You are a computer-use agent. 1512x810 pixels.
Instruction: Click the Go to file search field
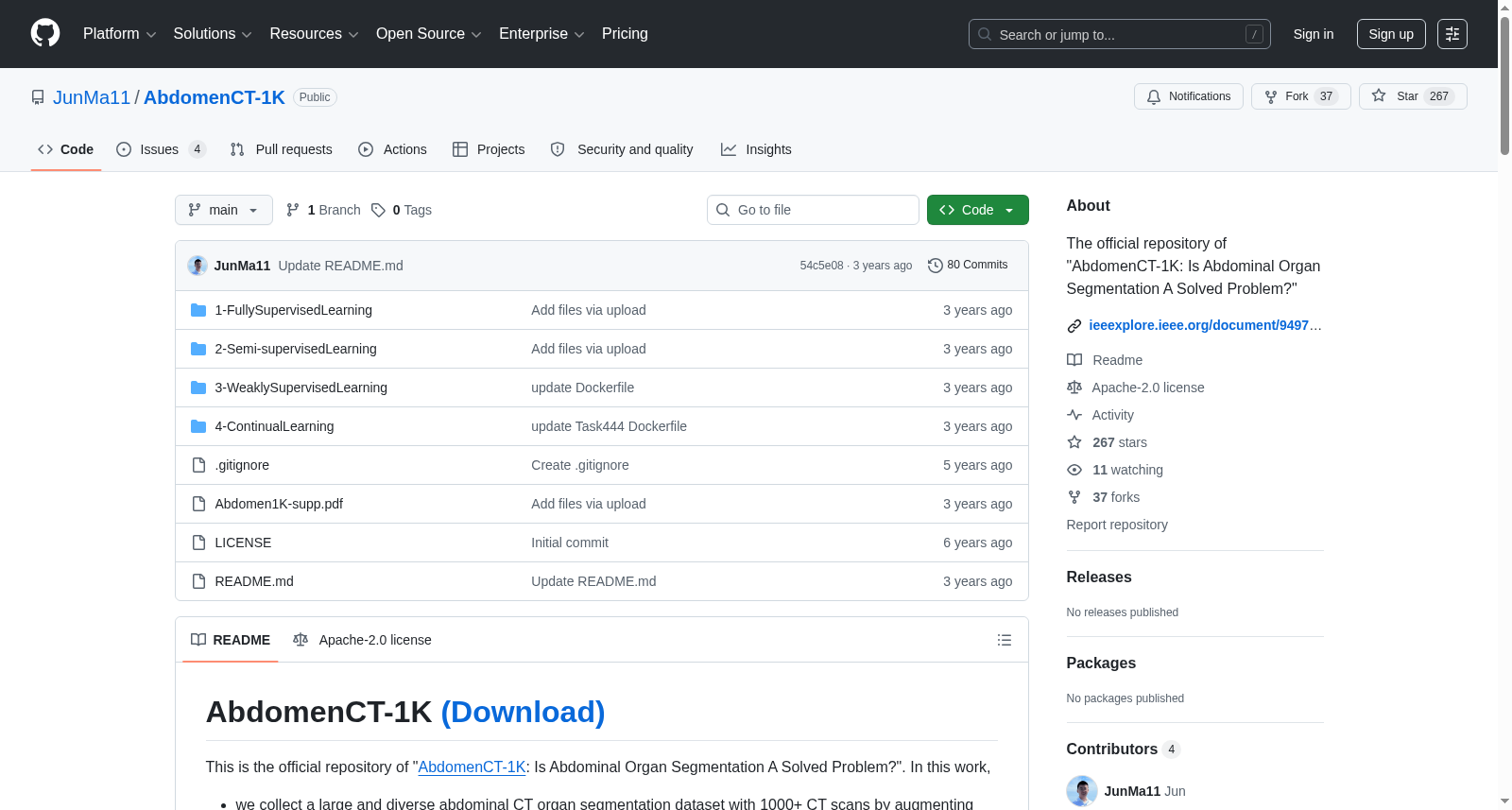point(813,210)
